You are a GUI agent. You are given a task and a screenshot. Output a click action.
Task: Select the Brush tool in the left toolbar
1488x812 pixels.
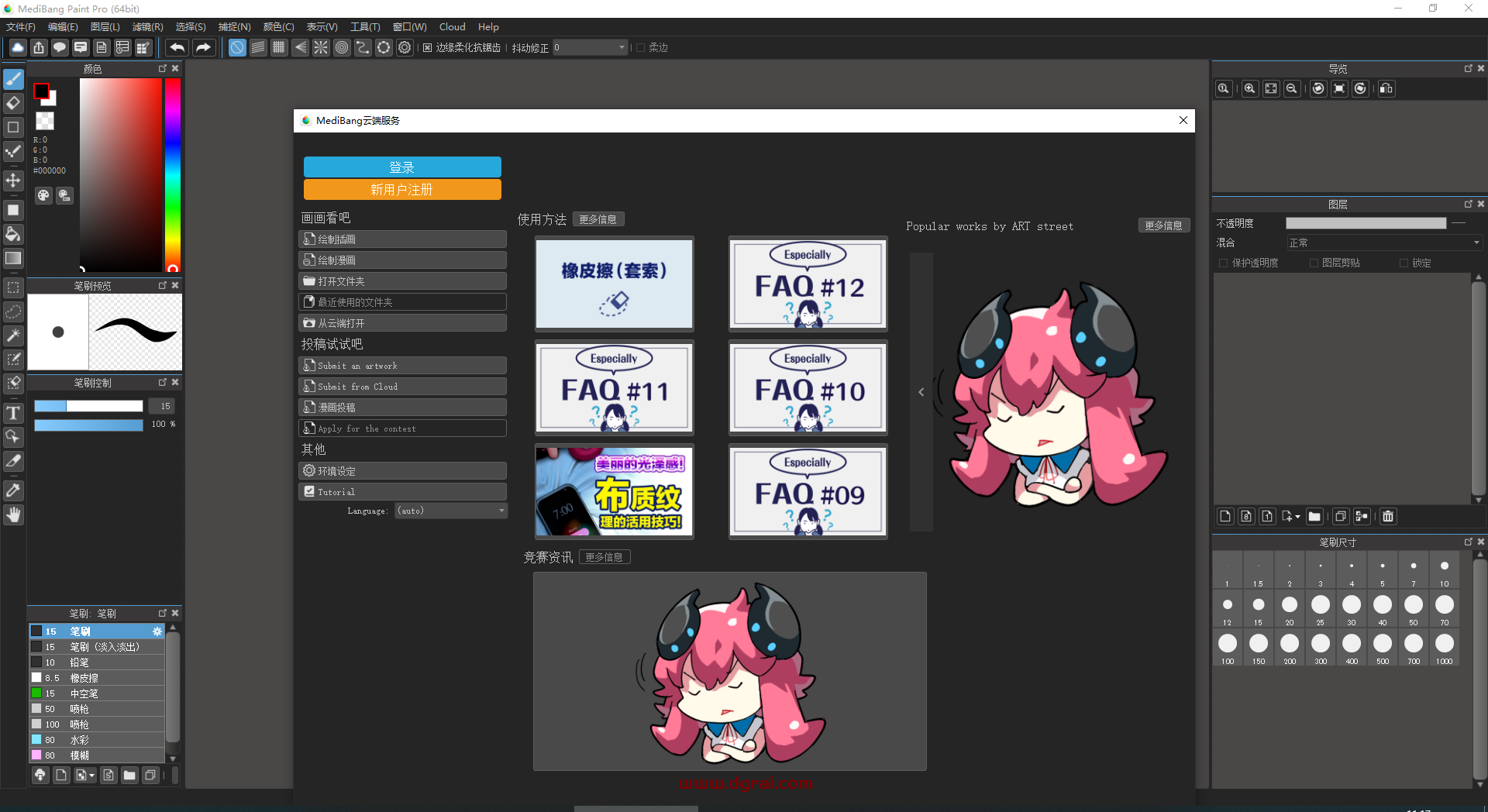pyautogui.click(x=13, y=79)
